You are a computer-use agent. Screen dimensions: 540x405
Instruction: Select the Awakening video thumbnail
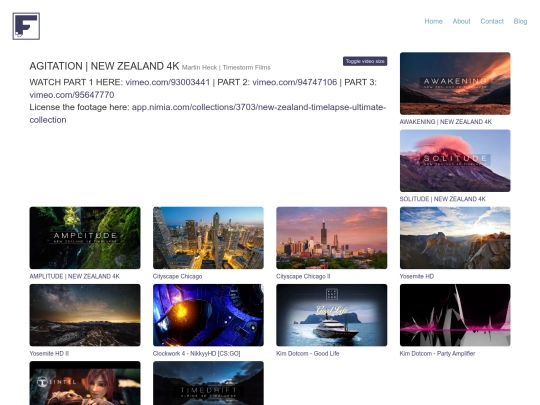[x=455, y=83]
